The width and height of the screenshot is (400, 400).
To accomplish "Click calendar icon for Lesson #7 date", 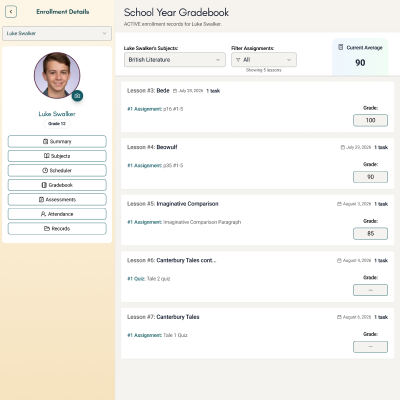I will coord(339,317).
